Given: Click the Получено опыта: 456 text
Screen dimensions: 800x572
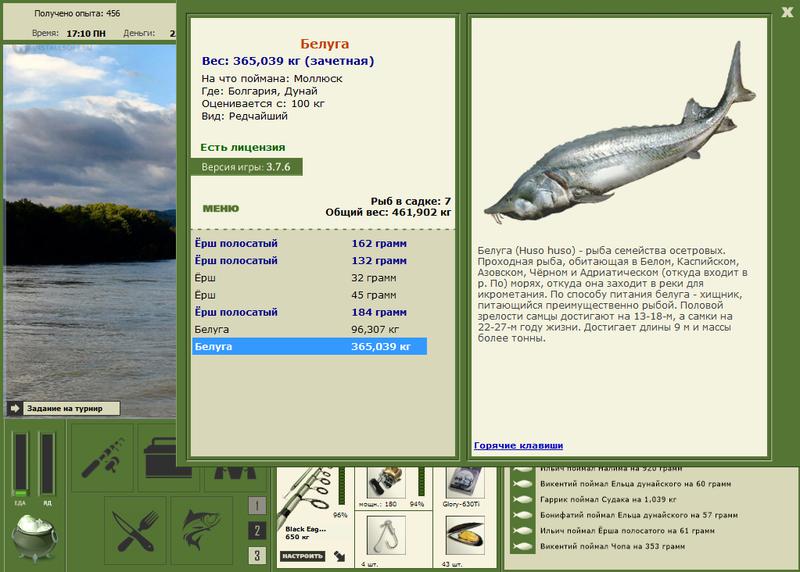Looking at the screenshot, I should click(x=77, y=14).
